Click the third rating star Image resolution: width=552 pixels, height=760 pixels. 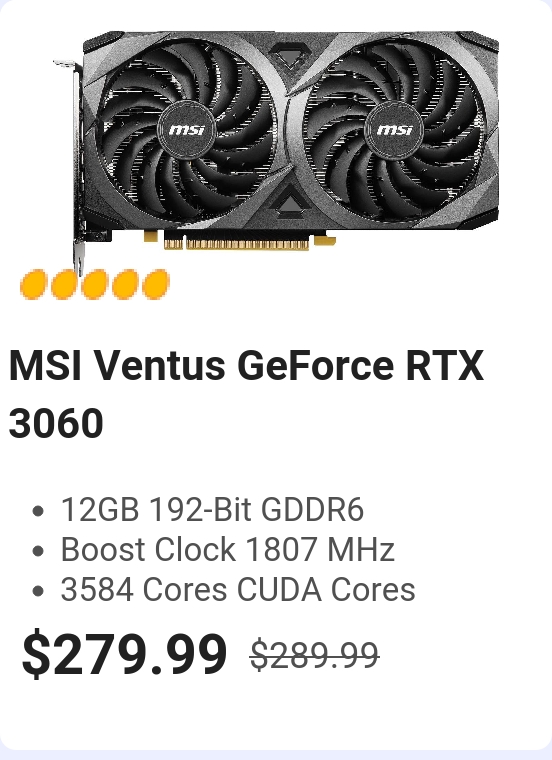click(x=95, y=284)
